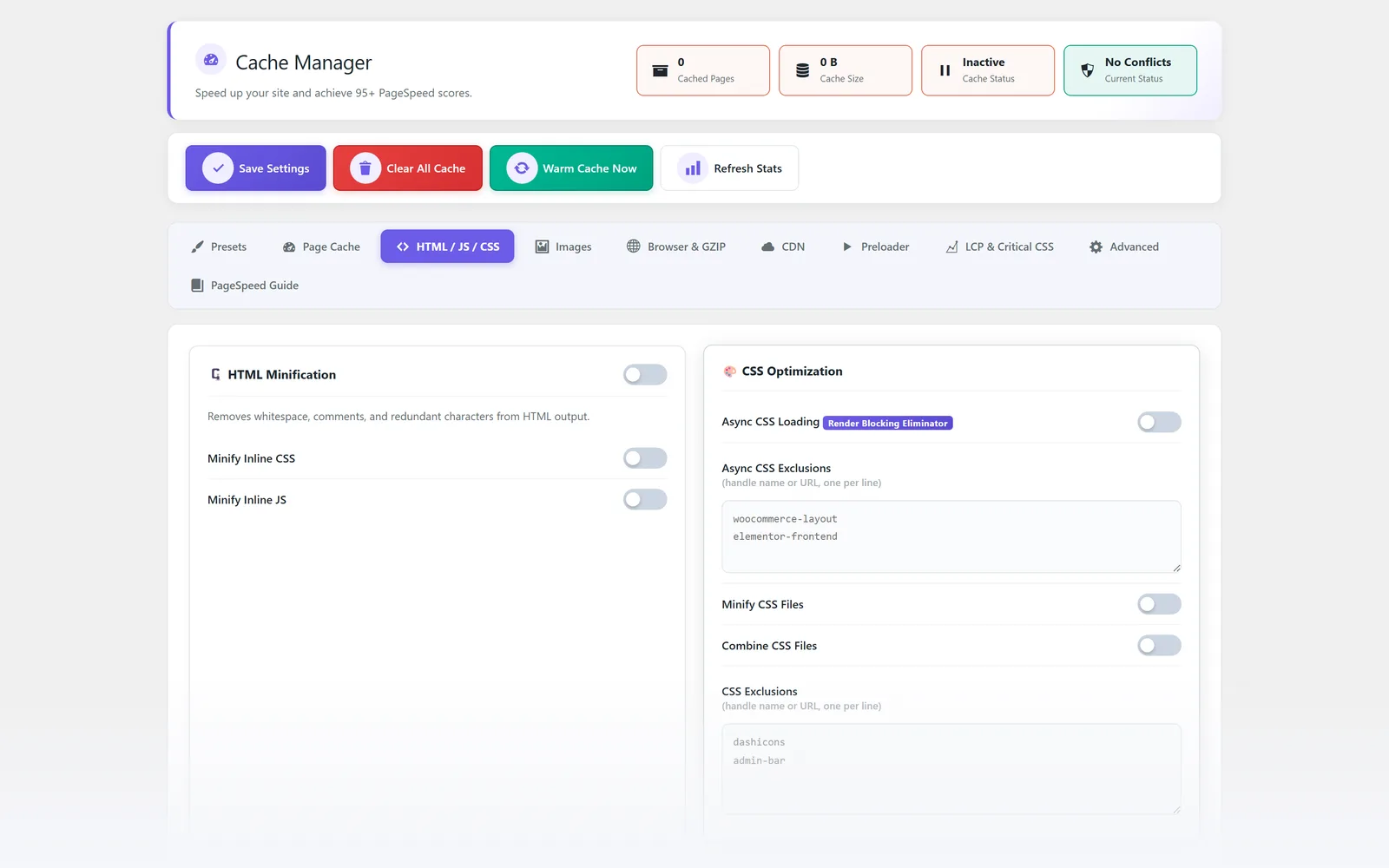The height and width of the screenshot is (868, 1389).
Task: Click the Cached Pages archive box icon
Action: (660, 70)
